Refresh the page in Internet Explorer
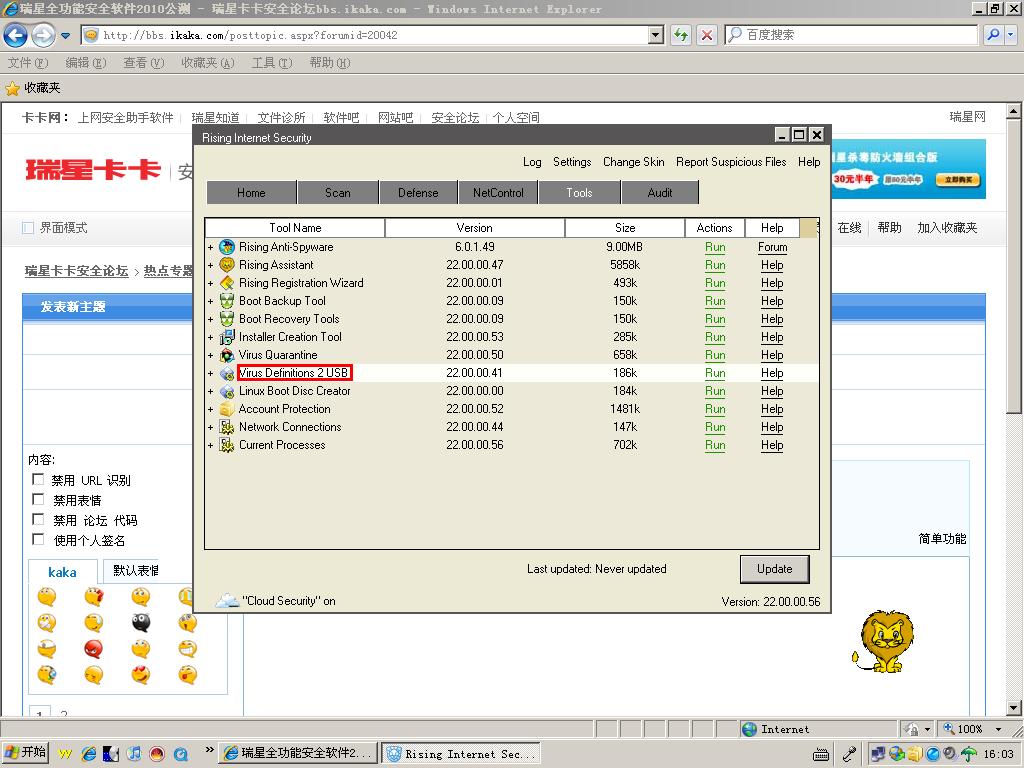This screenshot has height=768, width=1024. click(681, 35)
